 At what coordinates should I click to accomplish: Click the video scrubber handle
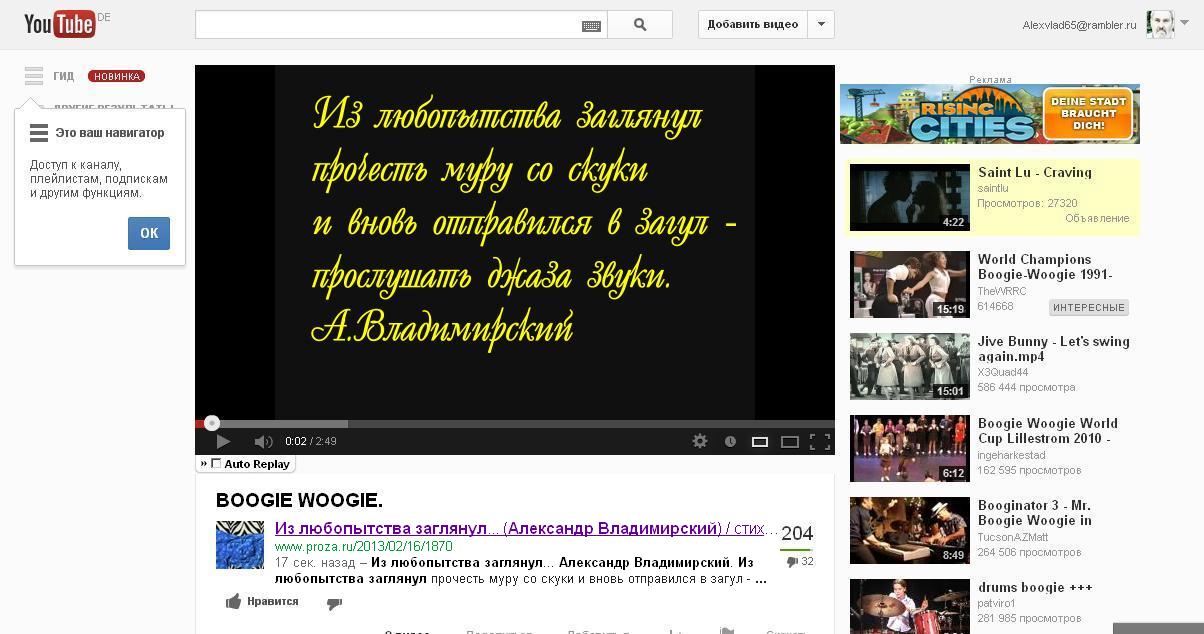coord(211,423)
